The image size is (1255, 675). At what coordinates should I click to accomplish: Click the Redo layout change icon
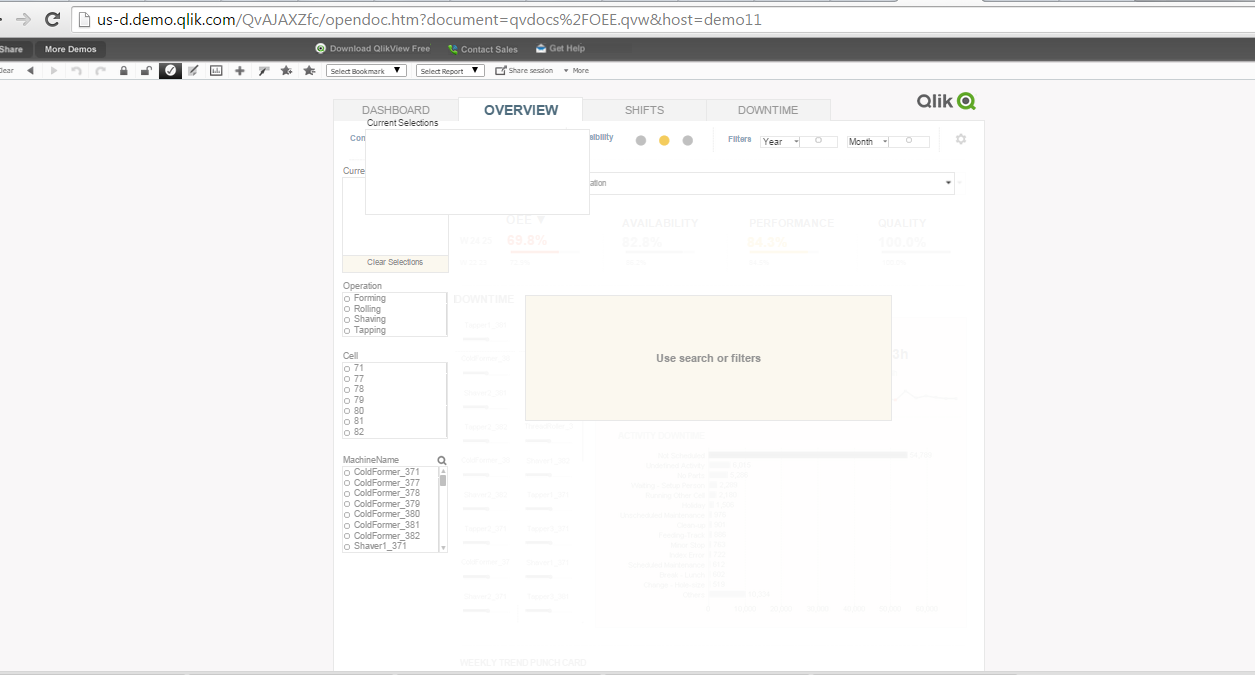tap(100, 71)
